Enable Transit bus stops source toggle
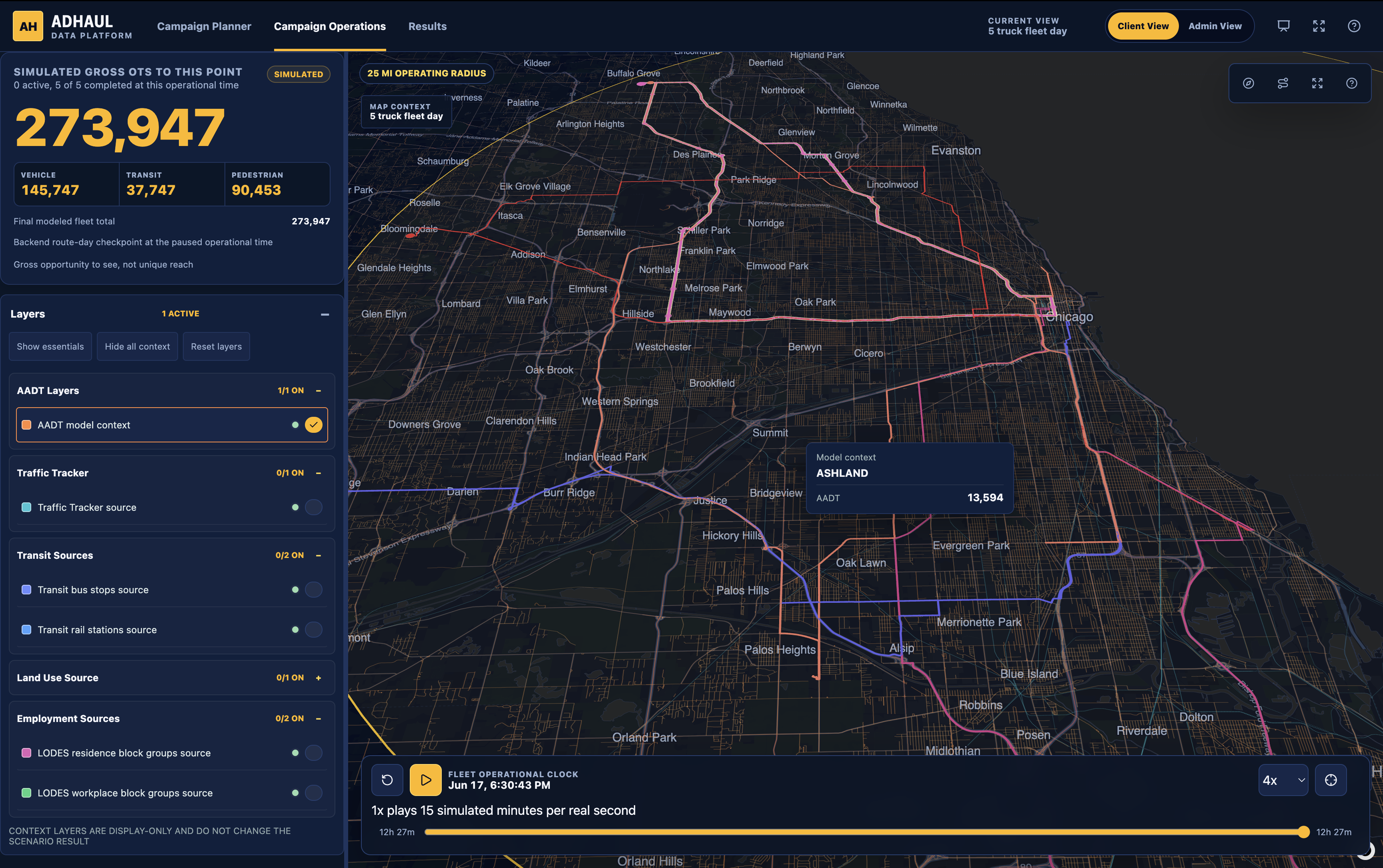Screen dimensions: 1383x868 [314, 590]
